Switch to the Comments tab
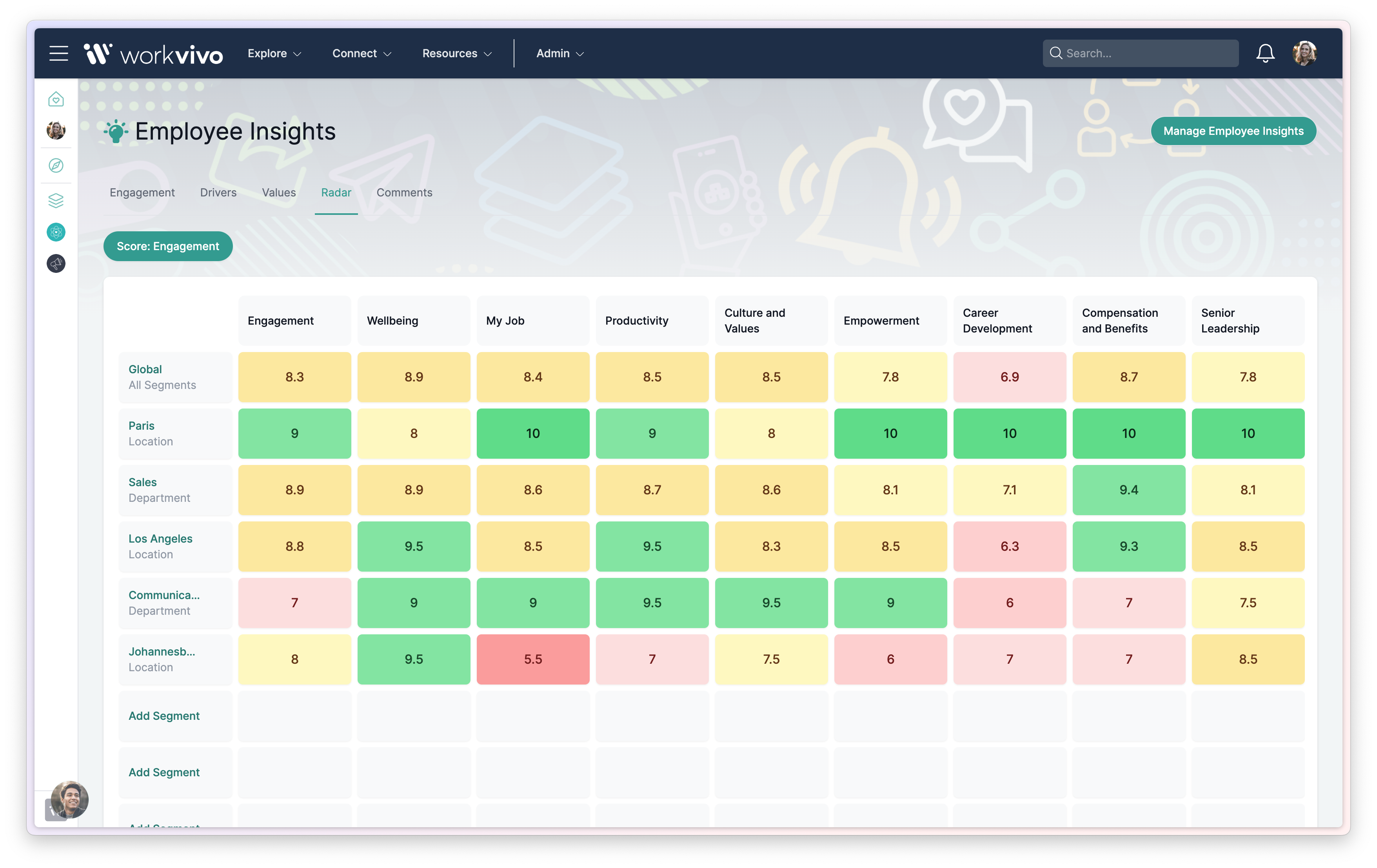The width and height of the screenshot is (1377, 868). tap(404, 193)
